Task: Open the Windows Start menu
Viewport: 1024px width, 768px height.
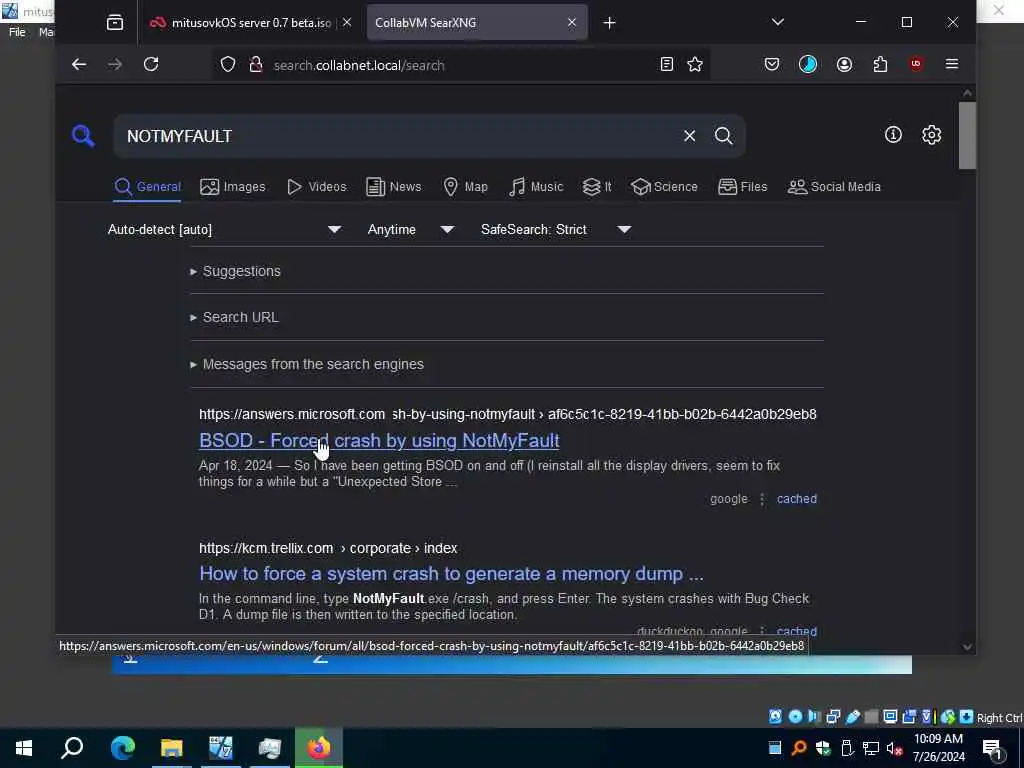Action: [x=24, y=748]
